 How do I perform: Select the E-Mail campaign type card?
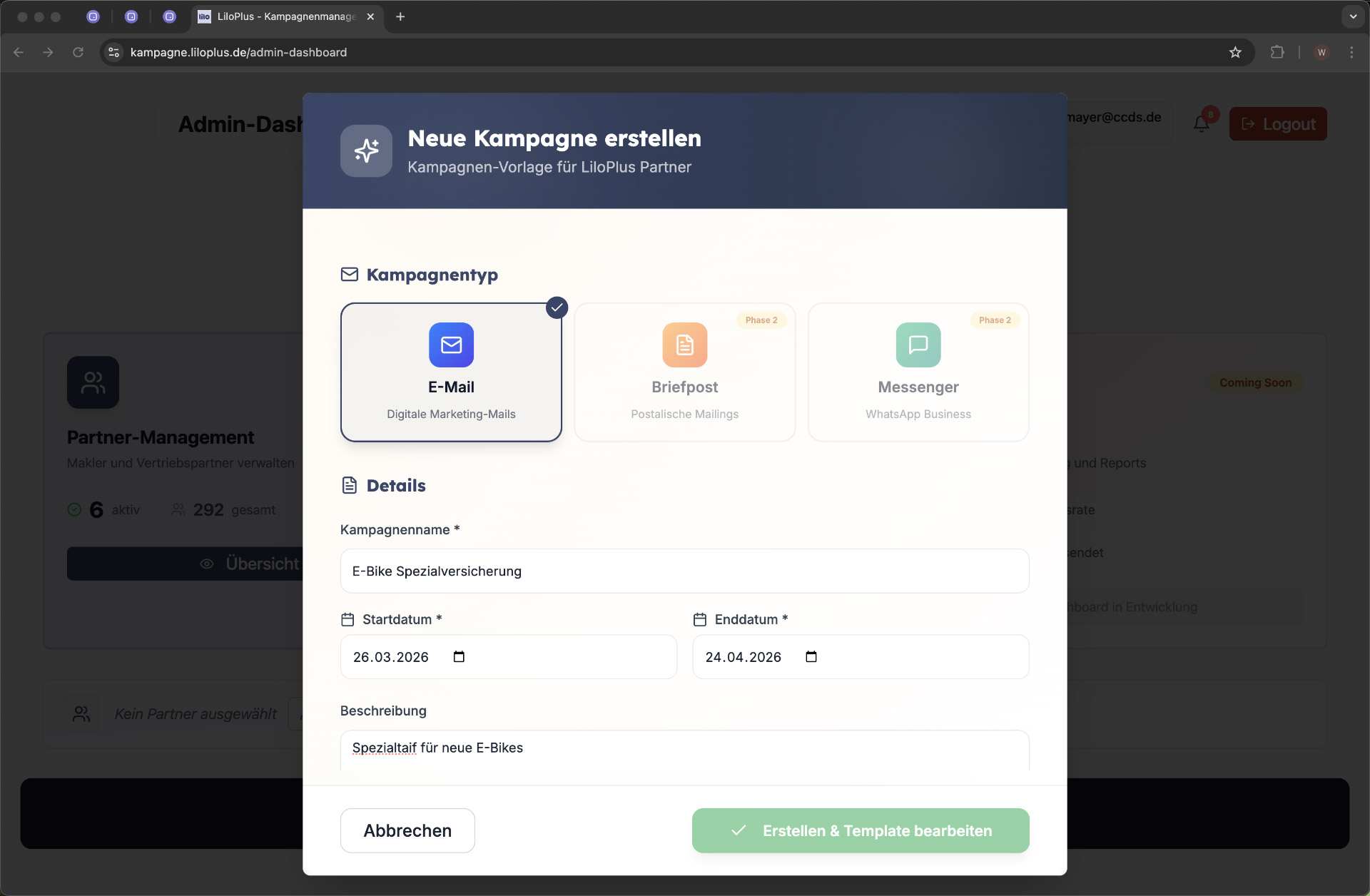coord(451,372)
